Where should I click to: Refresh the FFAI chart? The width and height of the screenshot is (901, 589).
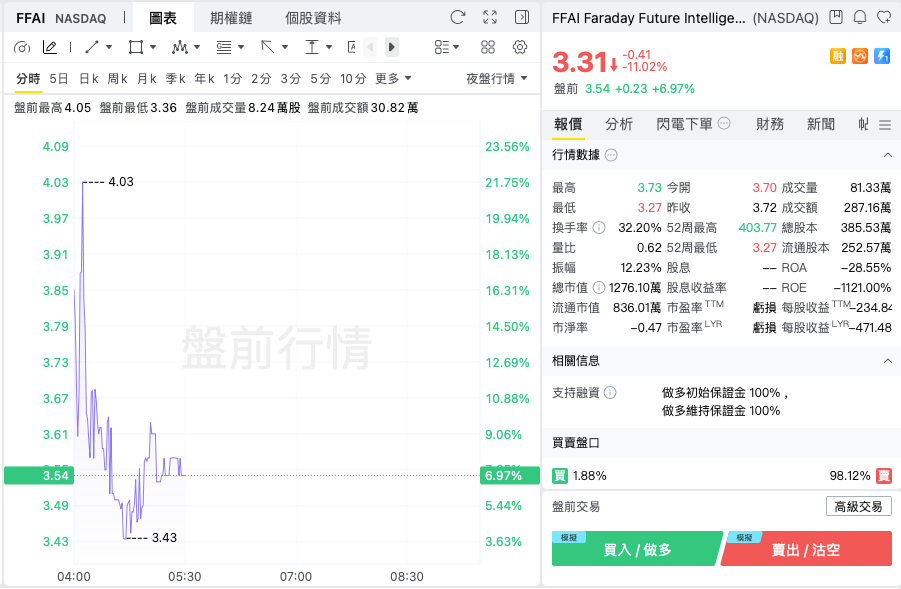(x=457, y=17)
